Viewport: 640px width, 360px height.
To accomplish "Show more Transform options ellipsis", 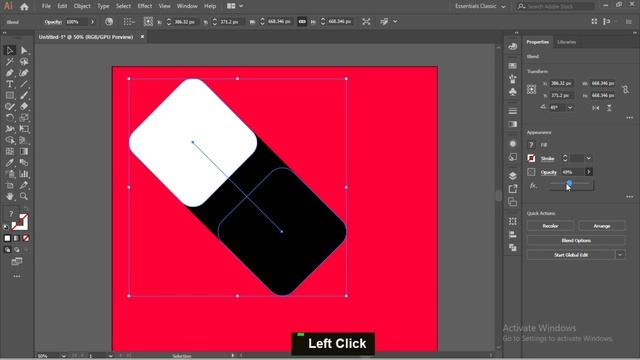I will coord(629,118).
